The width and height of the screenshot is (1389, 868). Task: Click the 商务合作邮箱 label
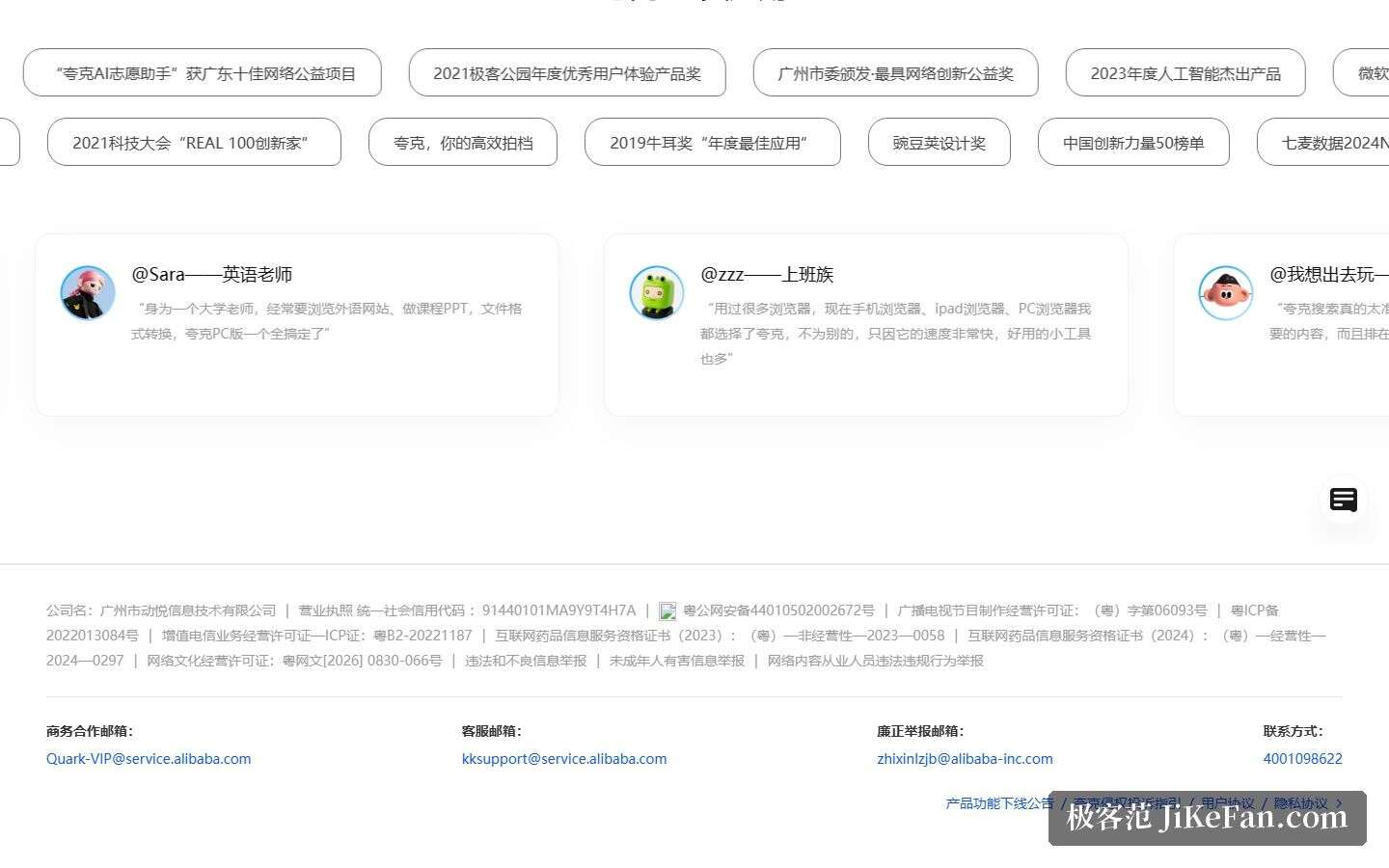[x=90, y=731]
